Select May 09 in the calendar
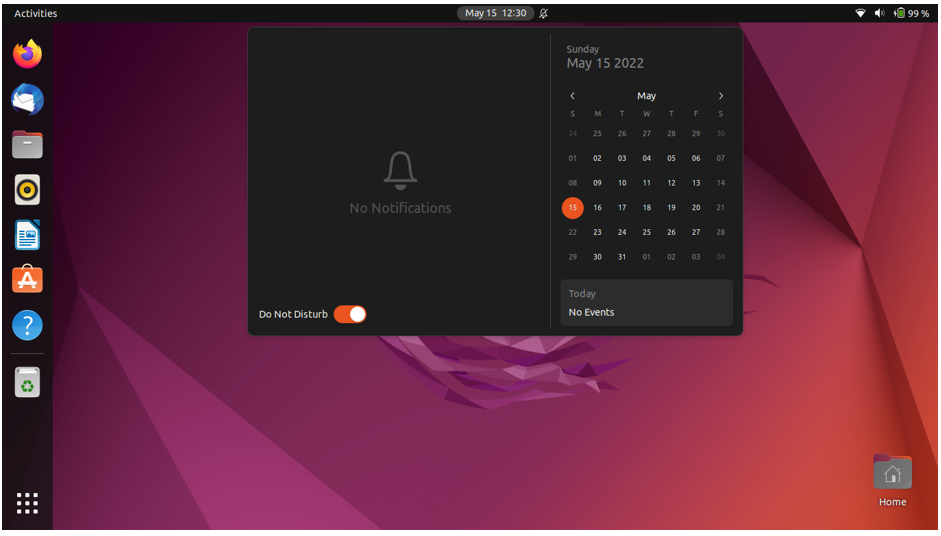Screen dimensions: 941x536 click(x=597, y=183)
